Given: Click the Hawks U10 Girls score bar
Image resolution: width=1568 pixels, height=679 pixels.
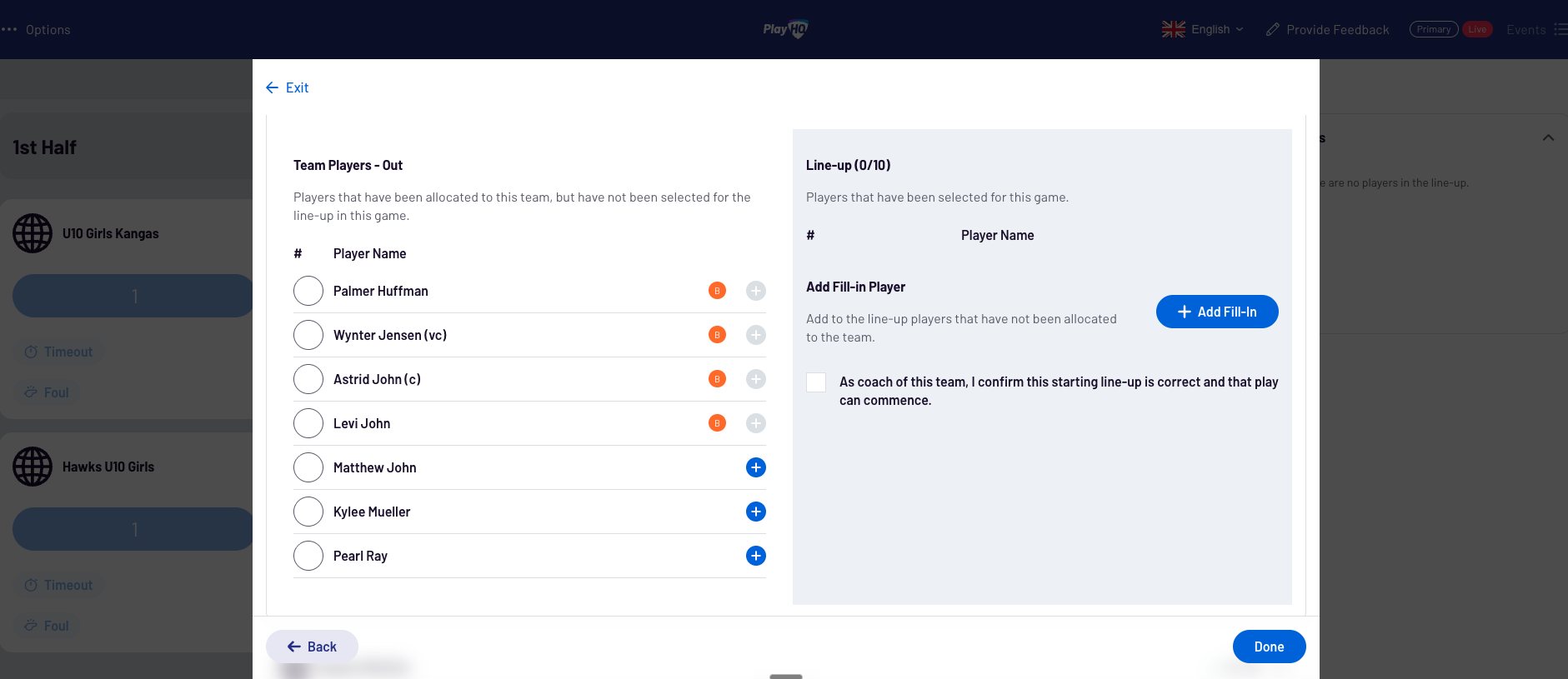Looking at the screenshot, I should tap(133, 529).
